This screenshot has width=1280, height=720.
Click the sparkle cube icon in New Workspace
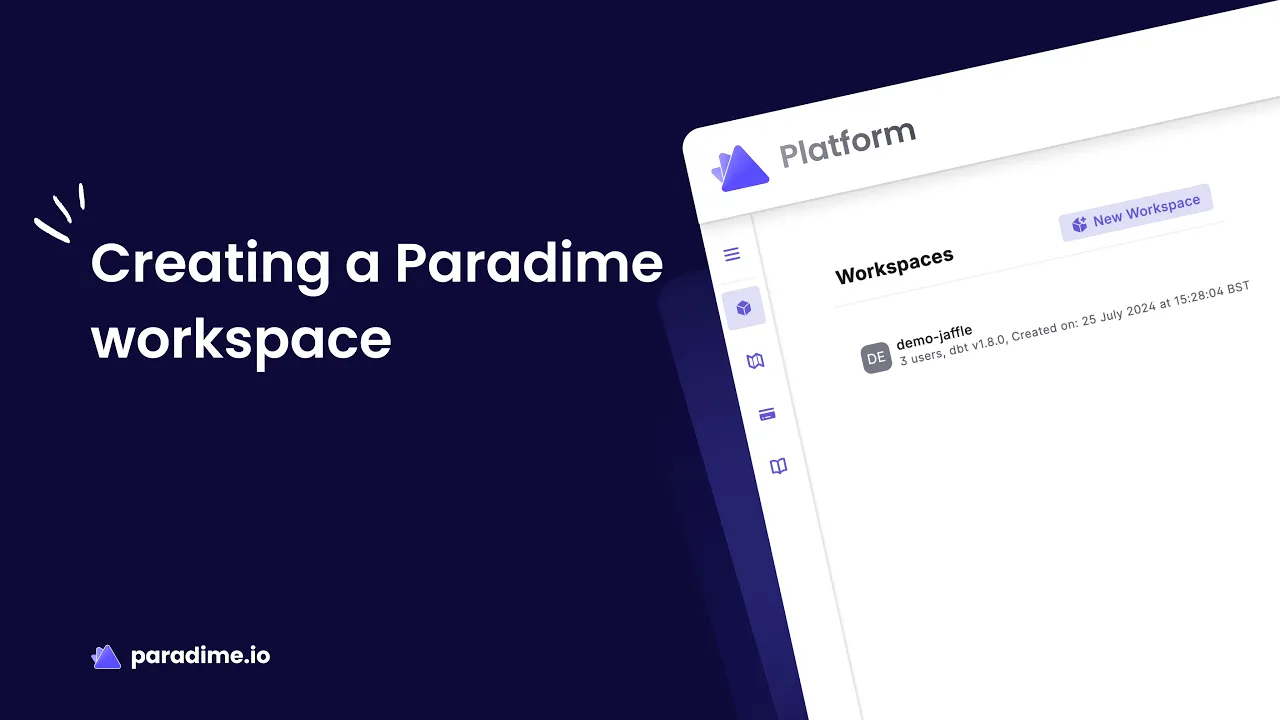tap(1079, 225)
